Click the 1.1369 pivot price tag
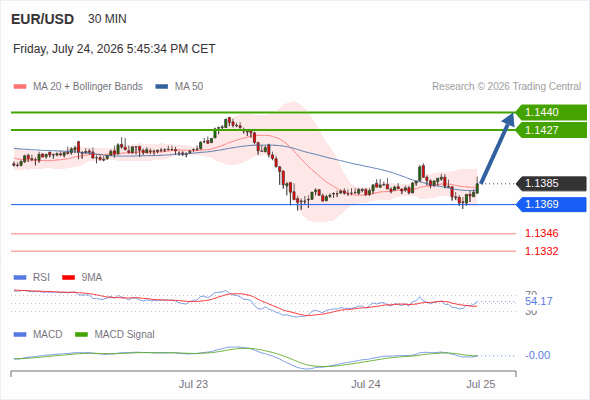The width and height of the screenshot is (590, 400). click(x=551, y=204)
